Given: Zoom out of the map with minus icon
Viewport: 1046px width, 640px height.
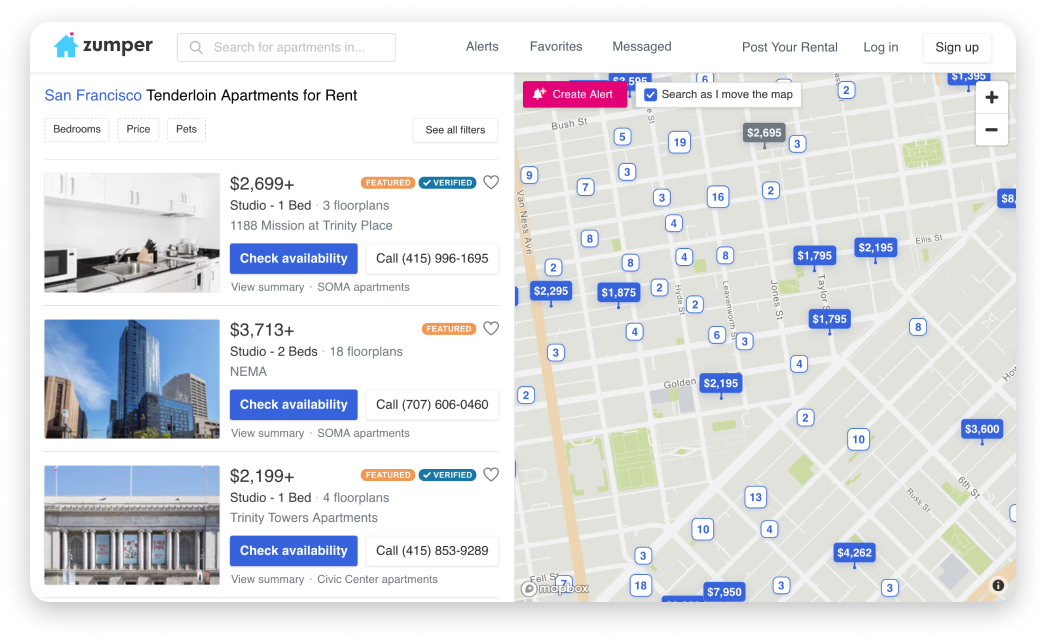Looking at the screenshot, I should point(991,130).
